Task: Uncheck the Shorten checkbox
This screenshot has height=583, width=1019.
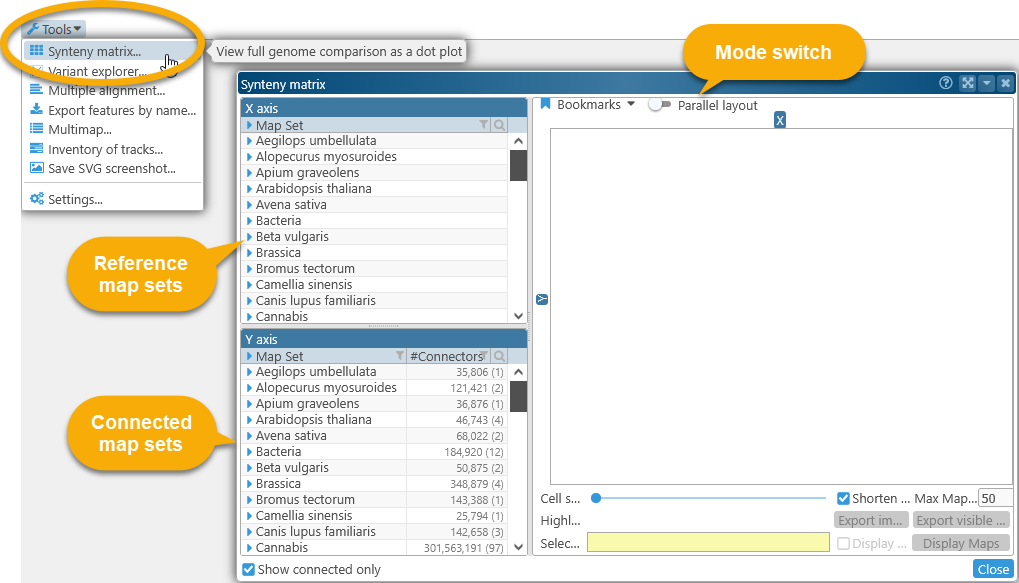Action: [x=843, y=498]
